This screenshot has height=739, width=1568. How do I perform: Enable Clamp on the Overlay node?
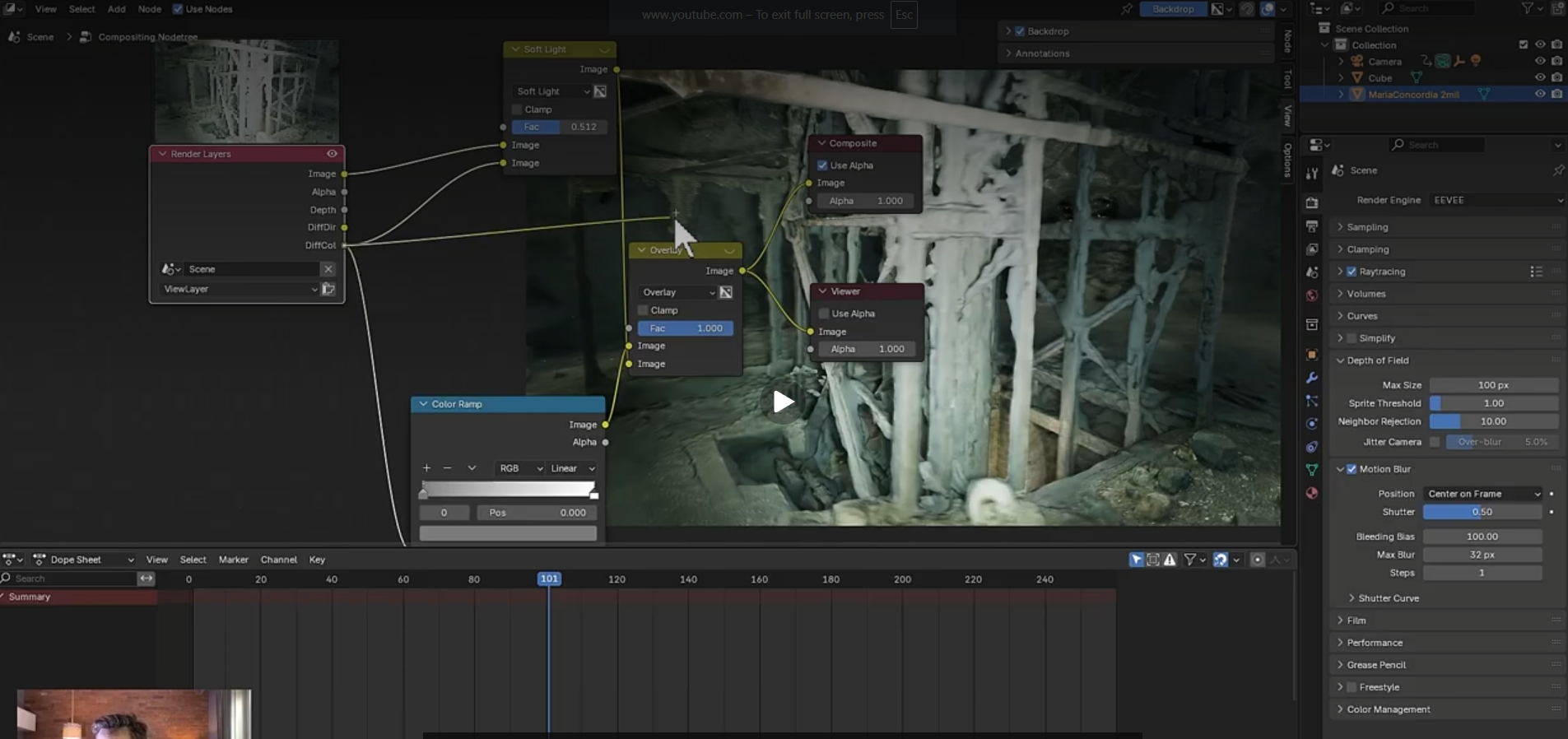pos(643,310)
